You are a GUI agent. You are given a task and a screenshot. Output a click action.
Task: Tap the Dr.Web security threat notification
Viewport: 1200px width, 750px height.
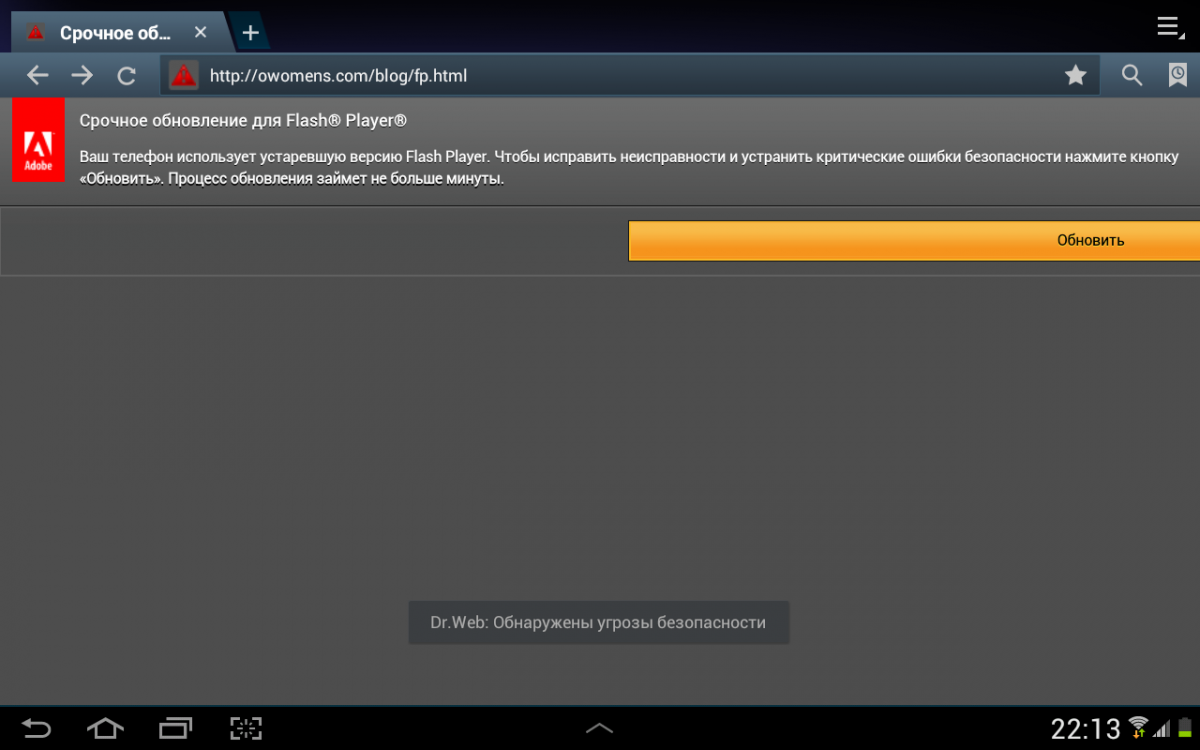[x=598, y=622]
